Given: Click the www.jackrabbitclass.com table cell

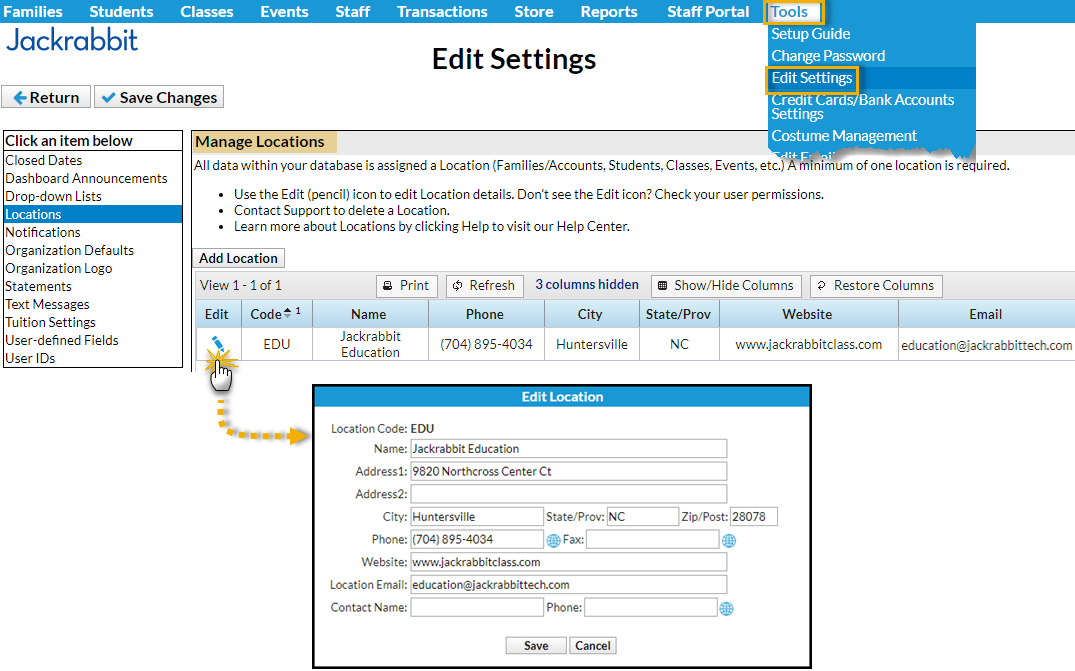Looking at the screenshot, I should 808,344.
